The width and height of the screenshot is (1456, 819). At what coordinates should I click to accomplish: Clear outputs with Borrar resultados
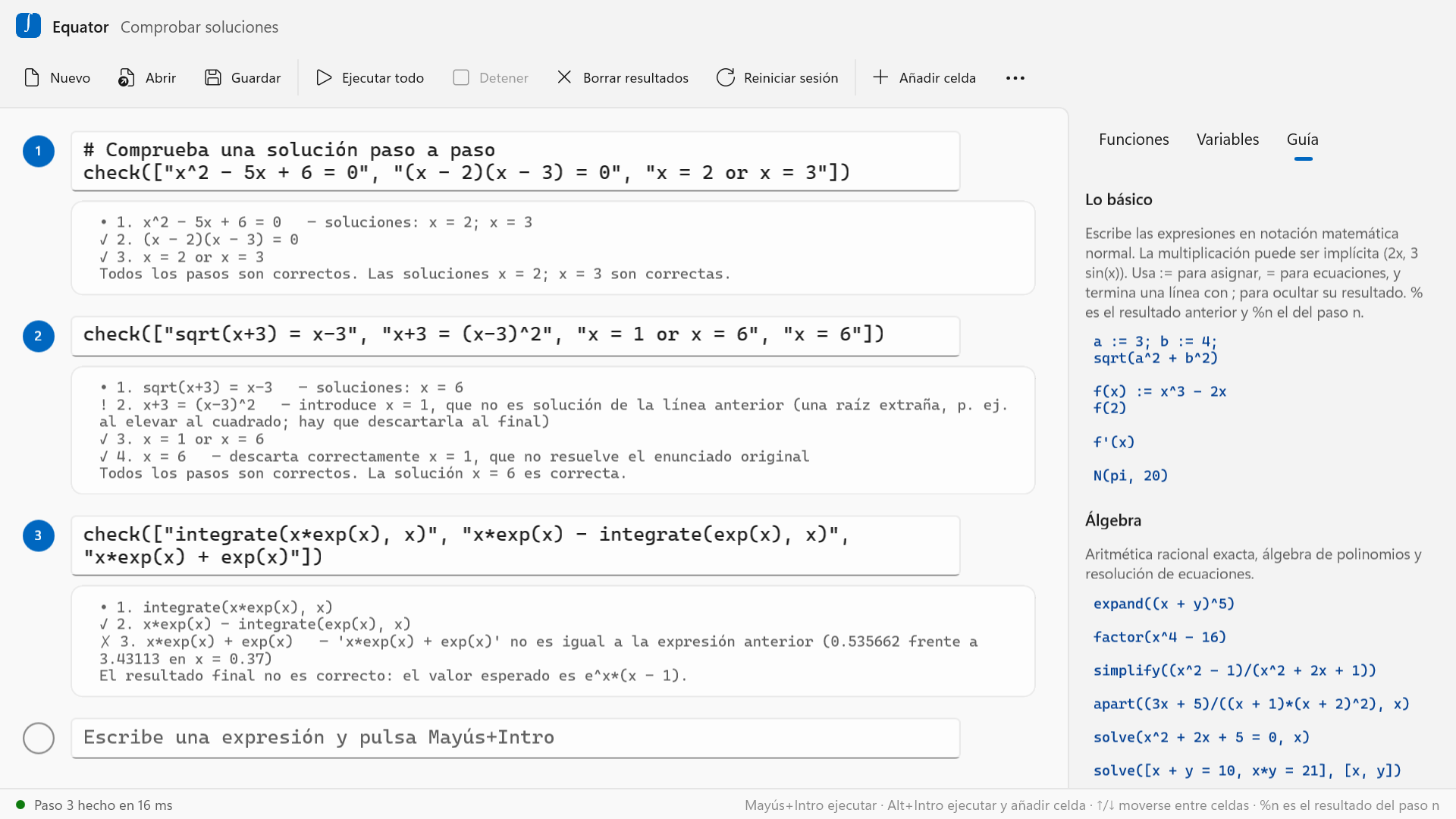(623, 77)
